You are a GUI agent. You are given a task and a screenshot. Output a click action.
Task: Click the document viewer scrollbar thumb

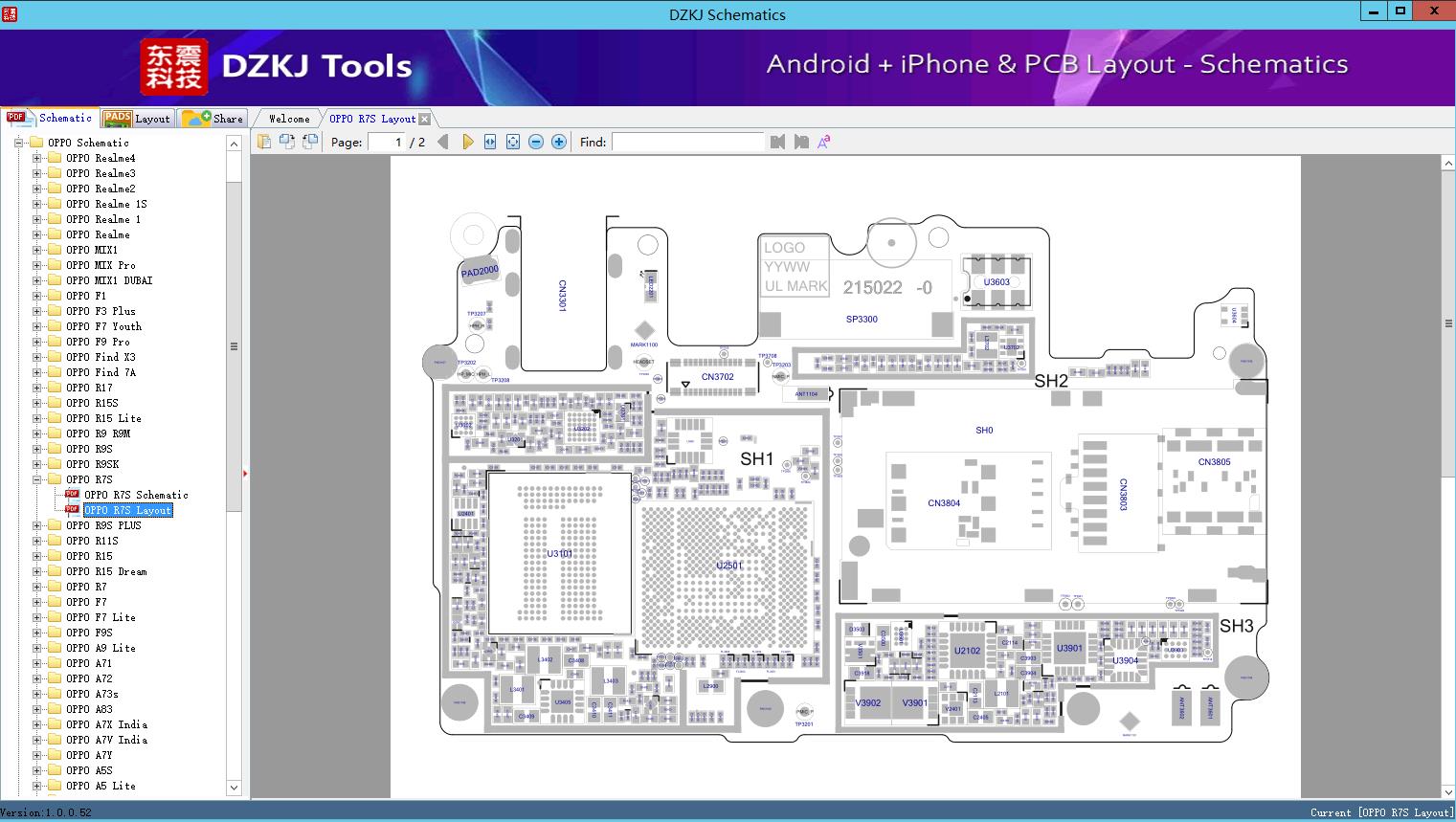1448,323
